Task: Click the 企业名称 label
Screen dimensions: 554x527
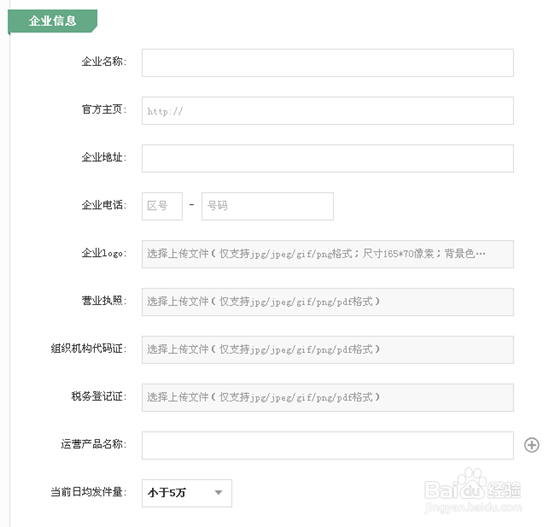Action: [x=104, y=62]
